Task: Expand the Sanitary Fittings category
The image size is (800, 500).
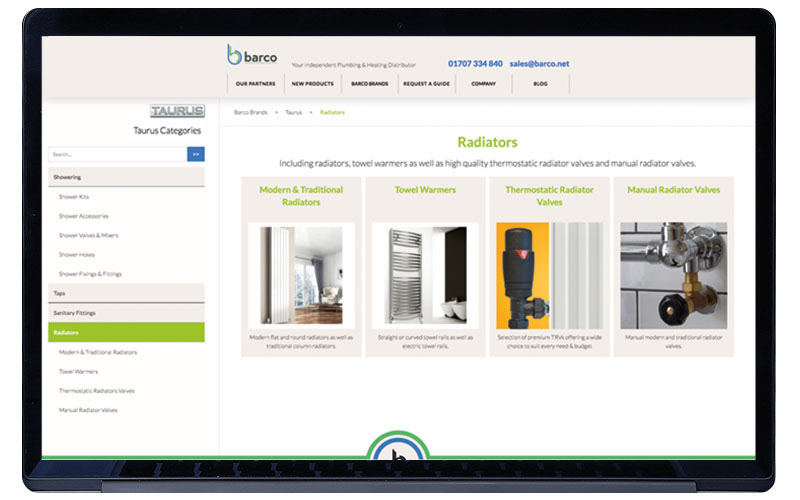Action: pos(127,313)
